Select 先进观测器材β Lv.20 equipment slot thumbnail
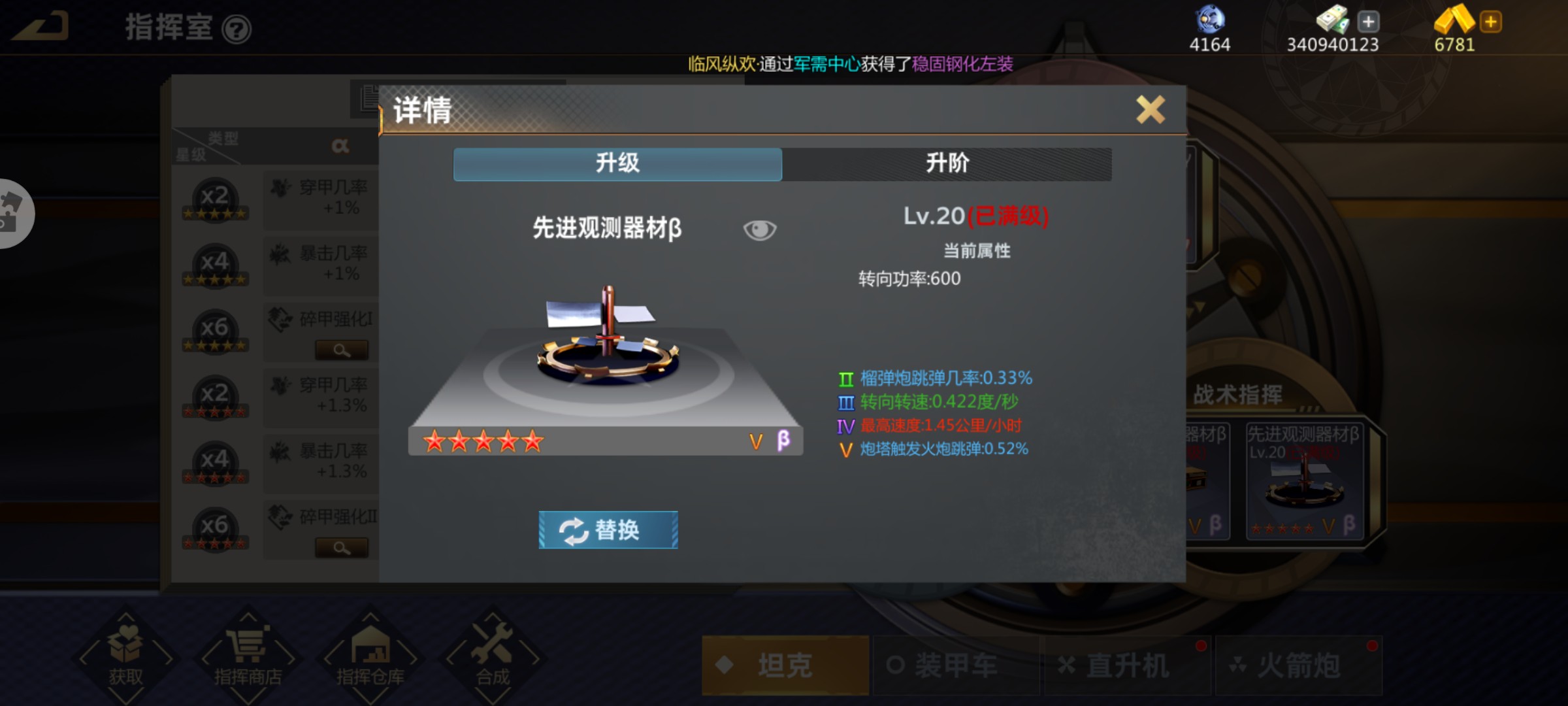Screen dimensions: 1568x706 (x=1304, y=480)
